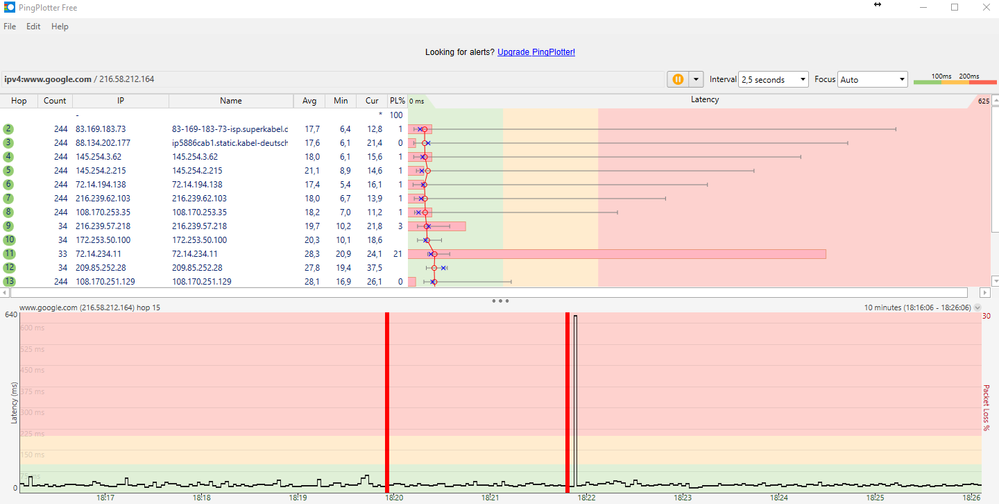This screenshot has width=999, height=504.
Task: Select the hop 3 green circle icon
Action: tap(8, 143)
